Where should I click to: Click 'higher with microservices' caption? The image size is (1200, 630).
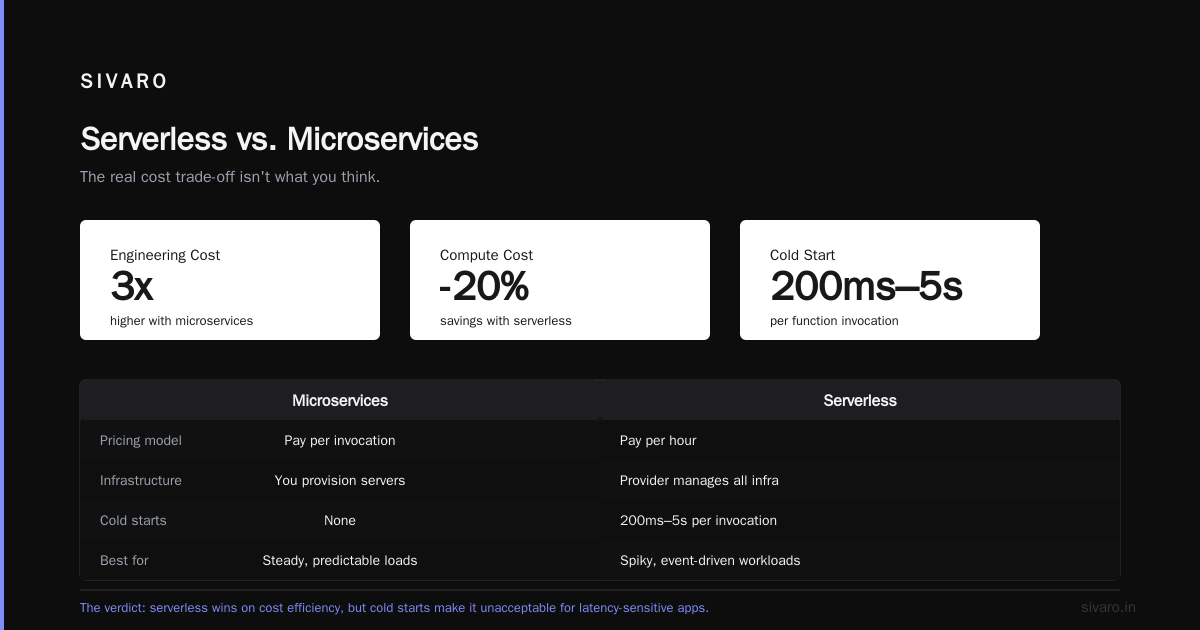181,321
